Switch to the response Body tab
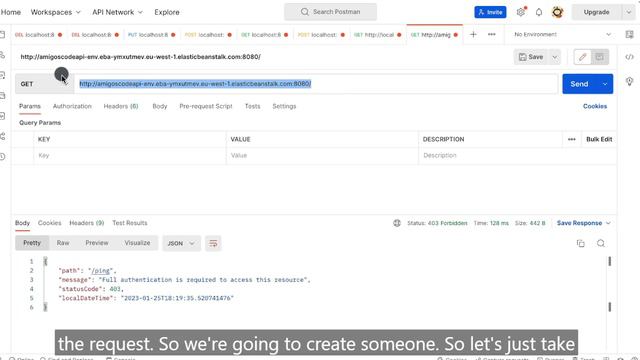The height and width of the screenshot is (360, 640). click(22, 223)
